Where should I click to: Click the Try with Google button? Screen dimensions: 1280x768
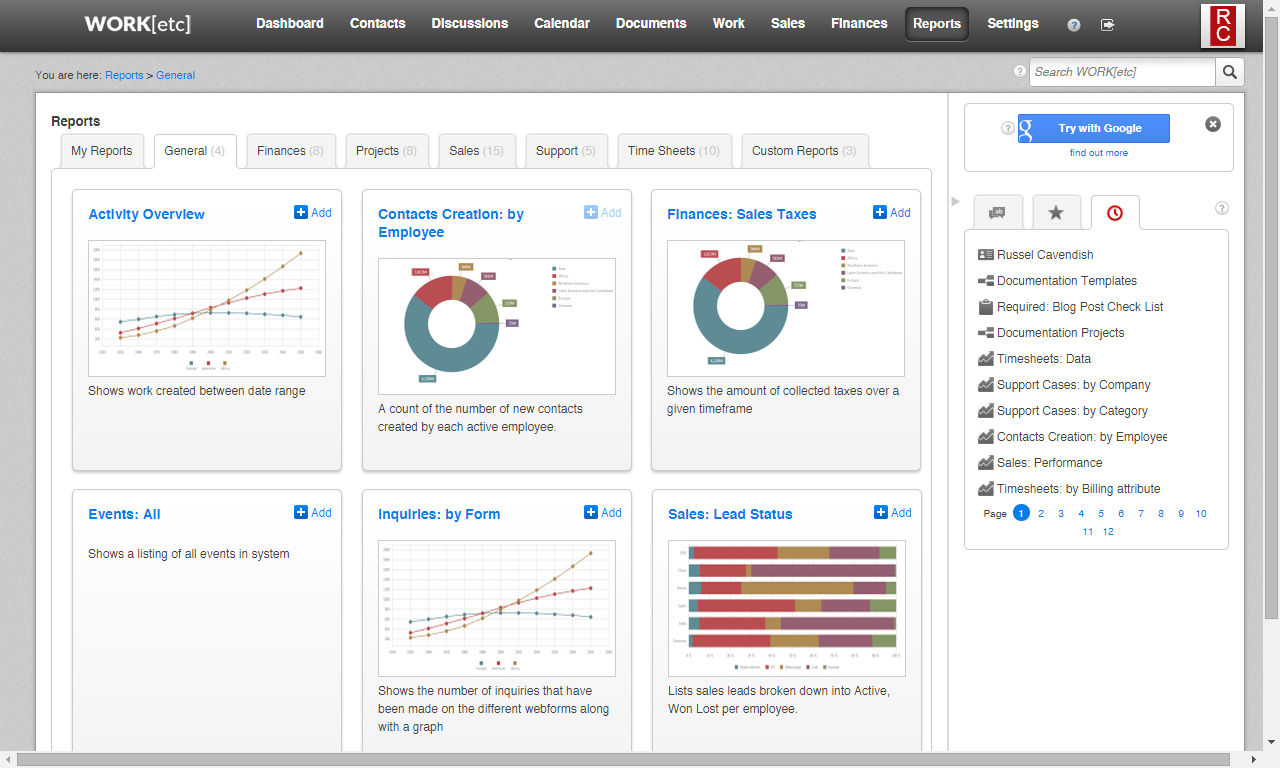pyautogui.click(x=1093, y=128)
